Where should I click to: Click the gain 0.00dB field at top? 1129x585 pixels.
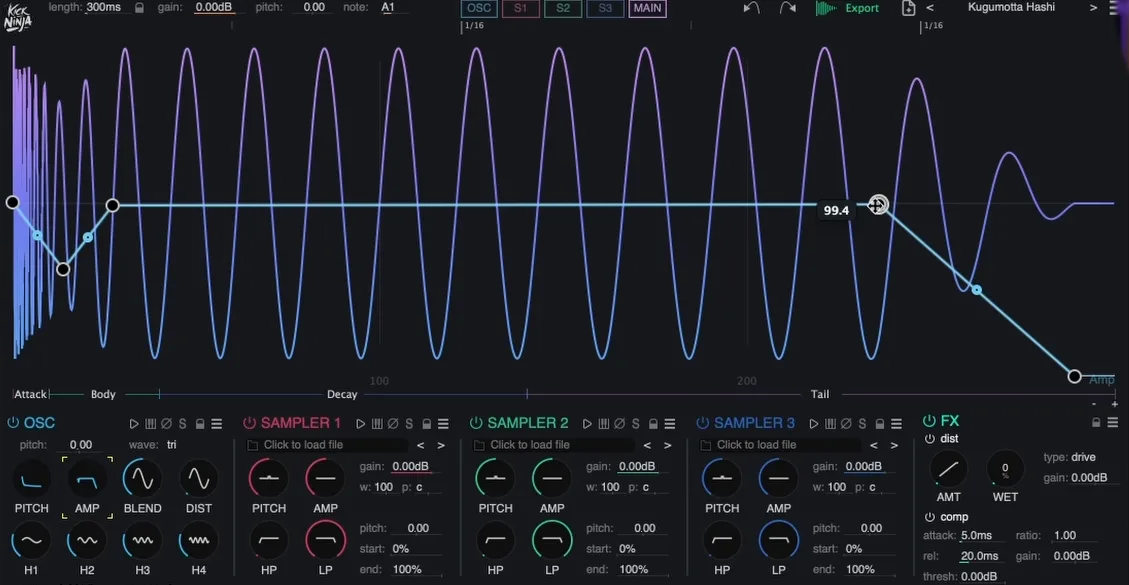click(215, 7)
